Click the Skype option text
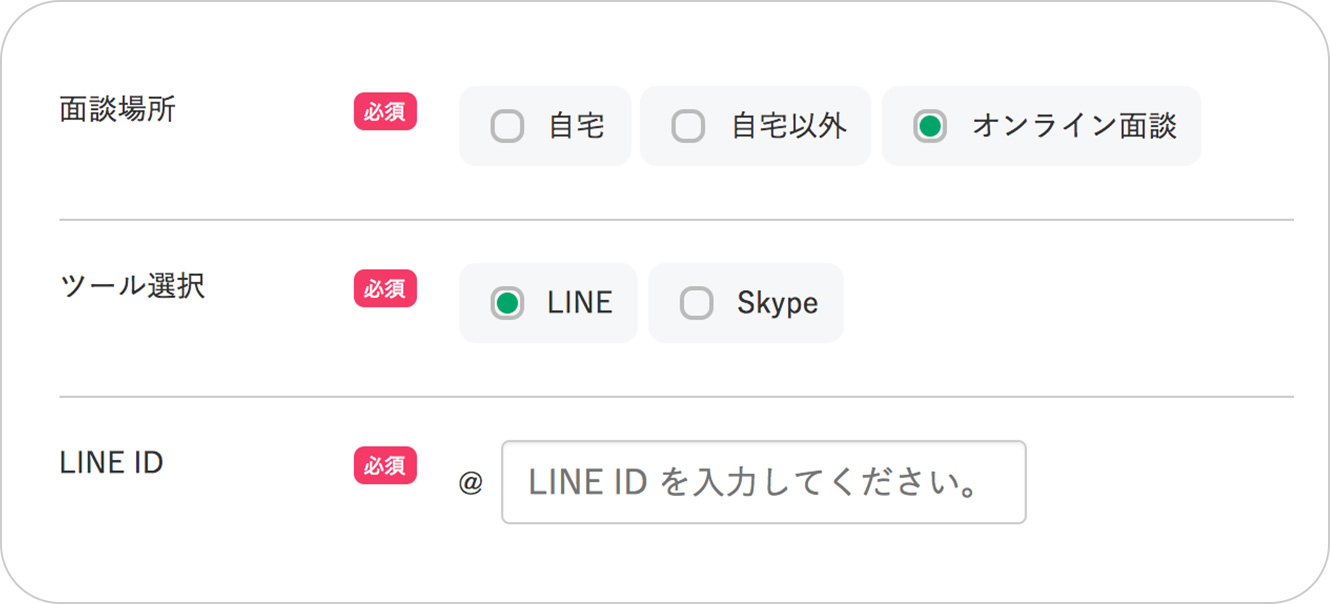Screen dimensions: 1330x604 (778, 304)
